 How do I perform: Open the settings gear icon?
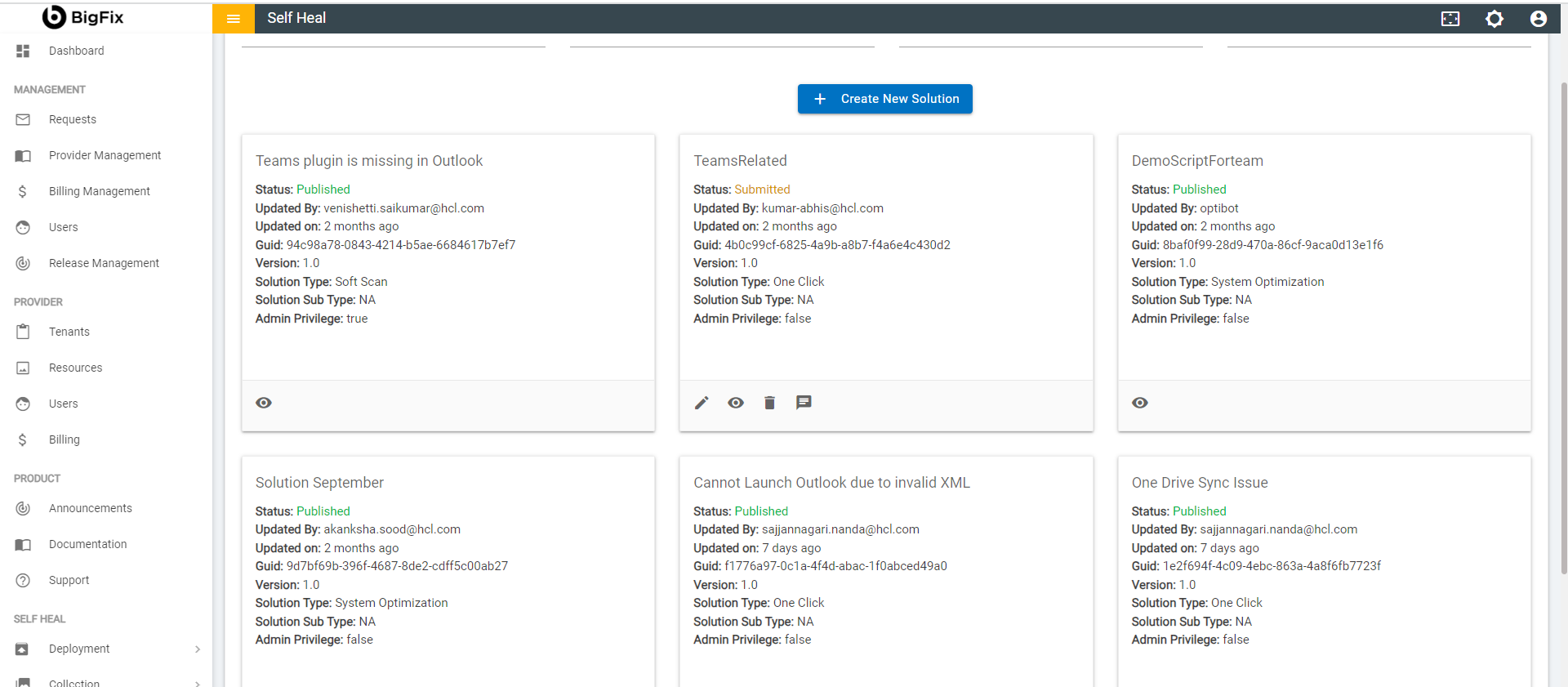[x=1494, y=19]
